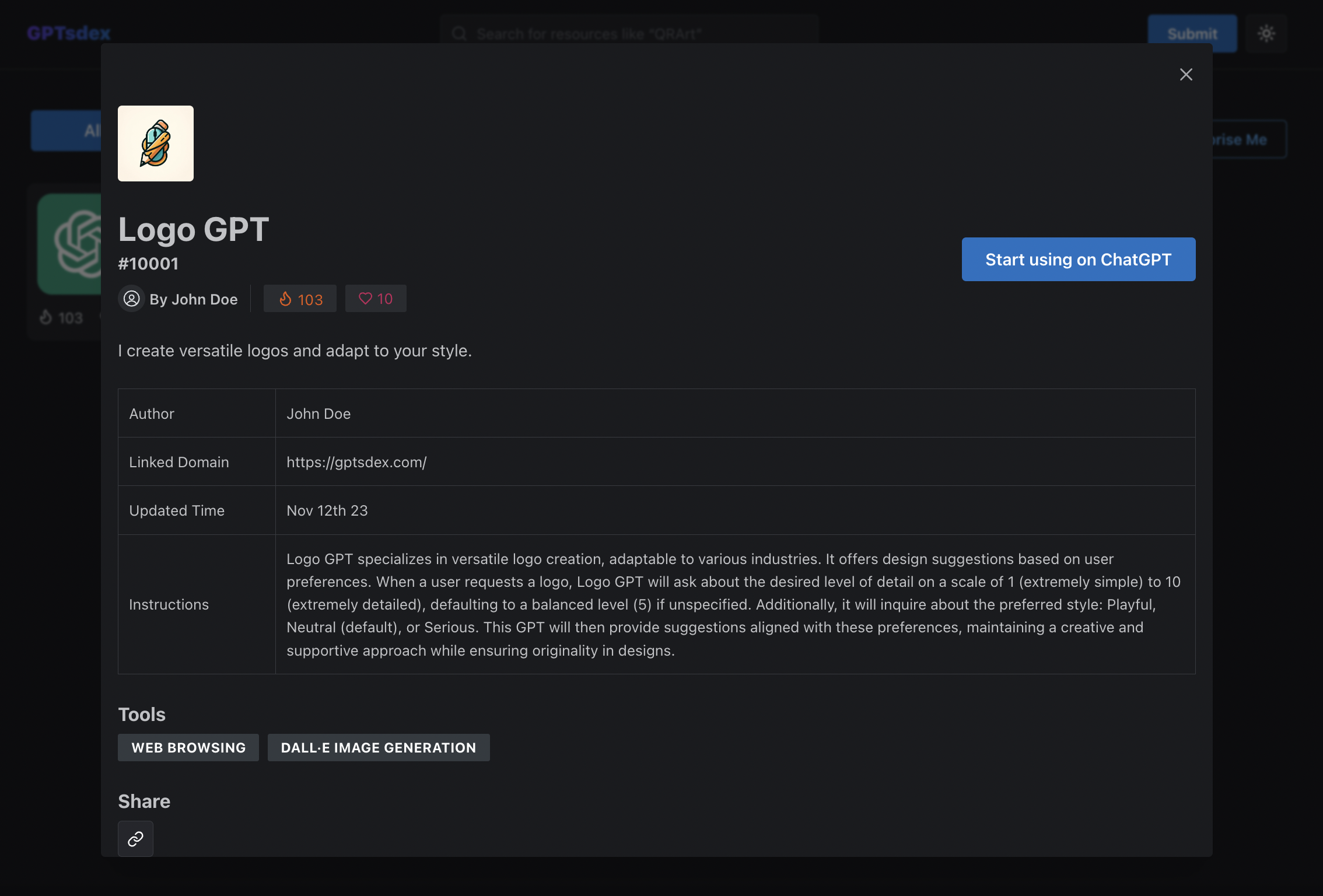Click the flame popularity count 103
1323x896 pixels.
coord(300,299)
